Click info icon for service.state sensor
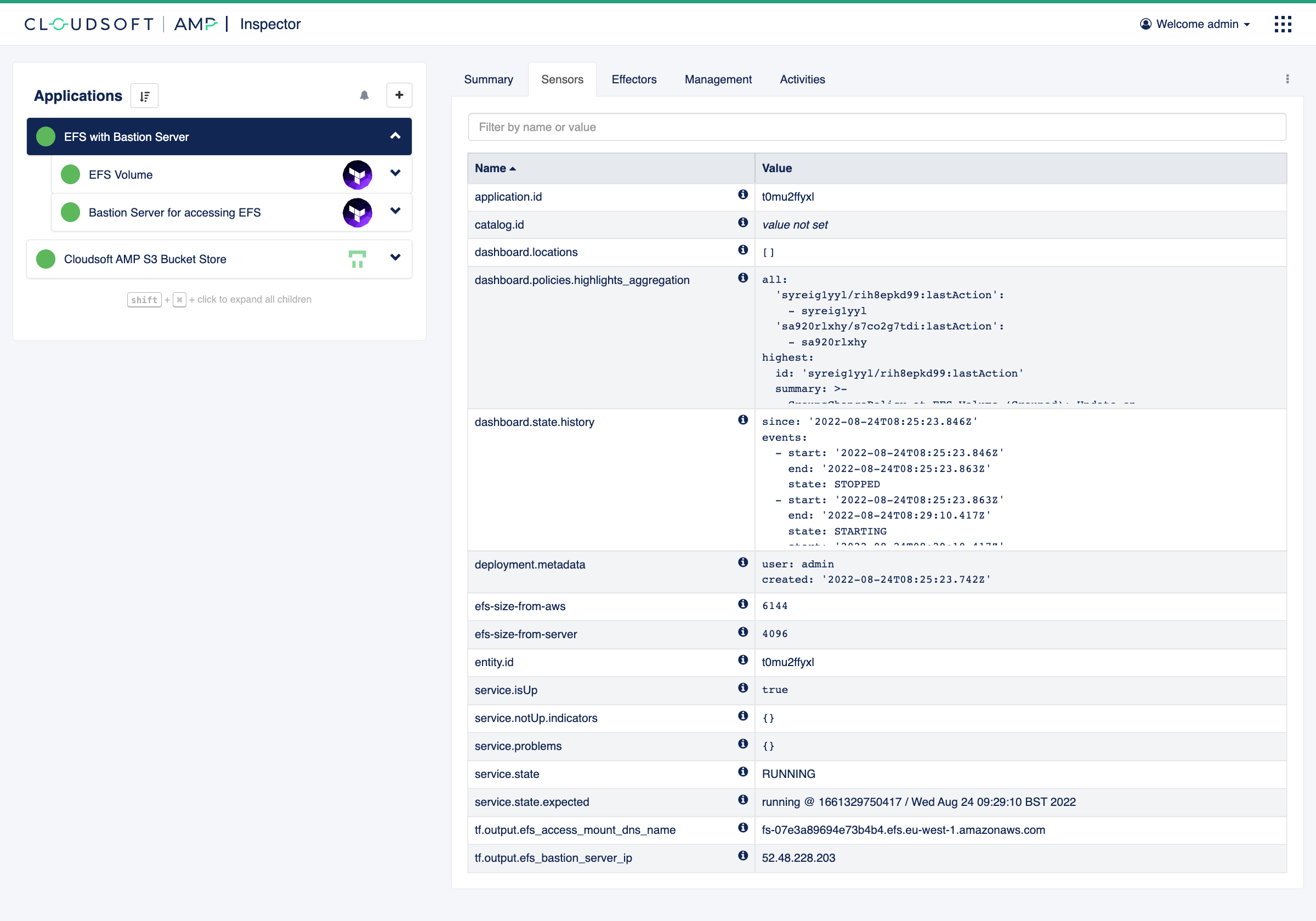 (x=743, y=772)
